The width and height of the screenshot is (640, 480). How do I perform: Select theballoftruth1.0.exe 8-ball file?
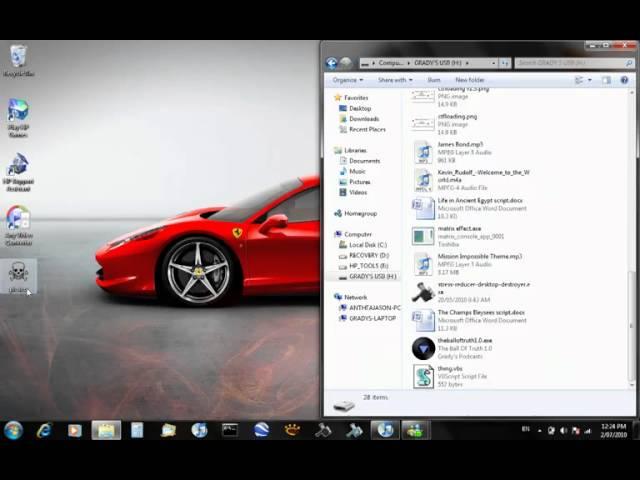pos(423,348)
